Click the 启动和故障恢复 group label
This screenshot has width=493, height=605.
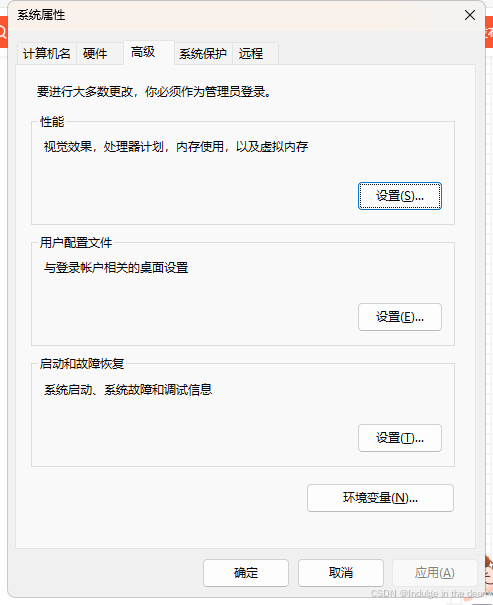point(82,364)
